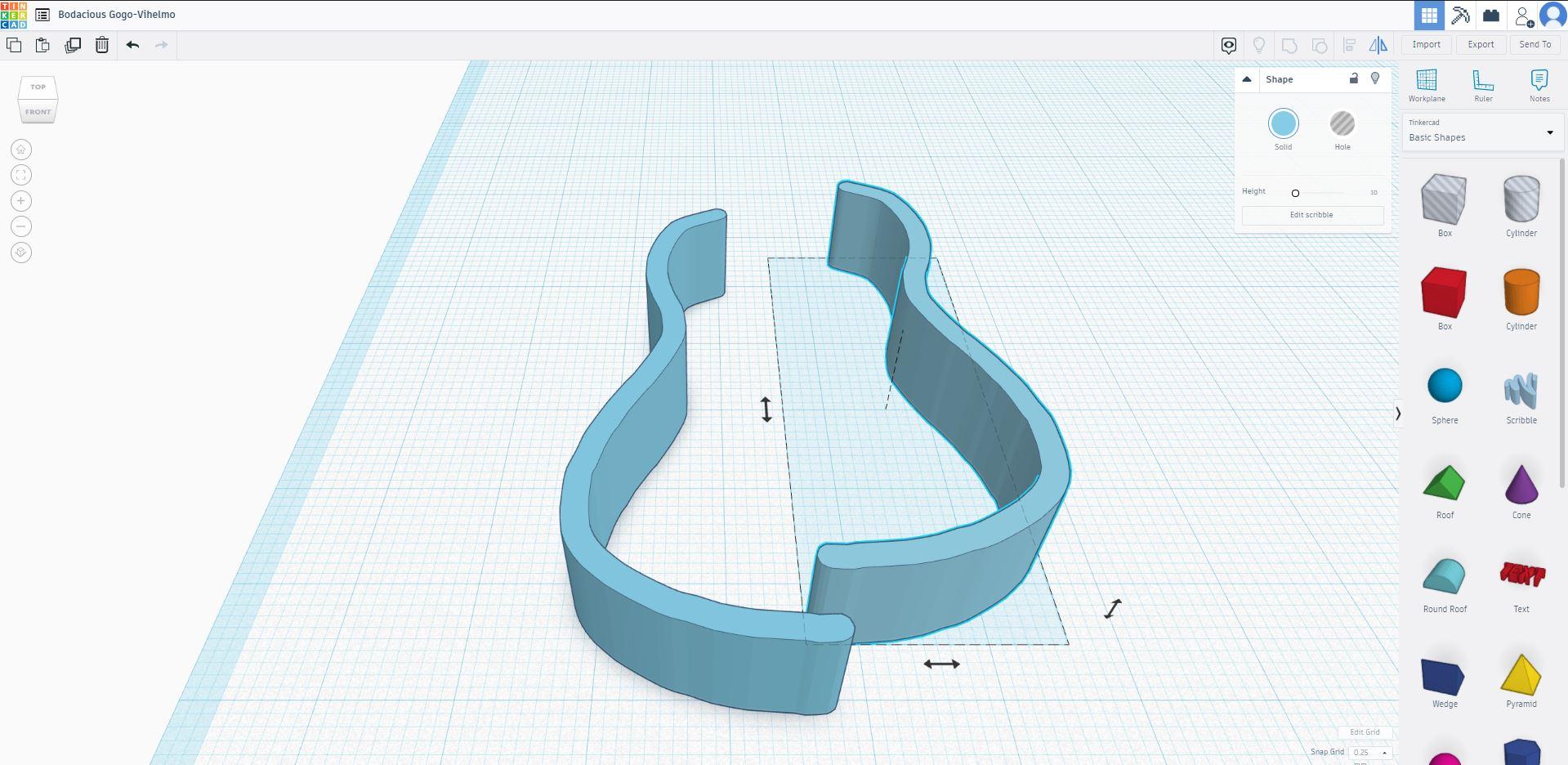The height and width of the screenshot is (765, 1568).
Task: Open the Notes tool
Action: click(x=1539, y=86)
